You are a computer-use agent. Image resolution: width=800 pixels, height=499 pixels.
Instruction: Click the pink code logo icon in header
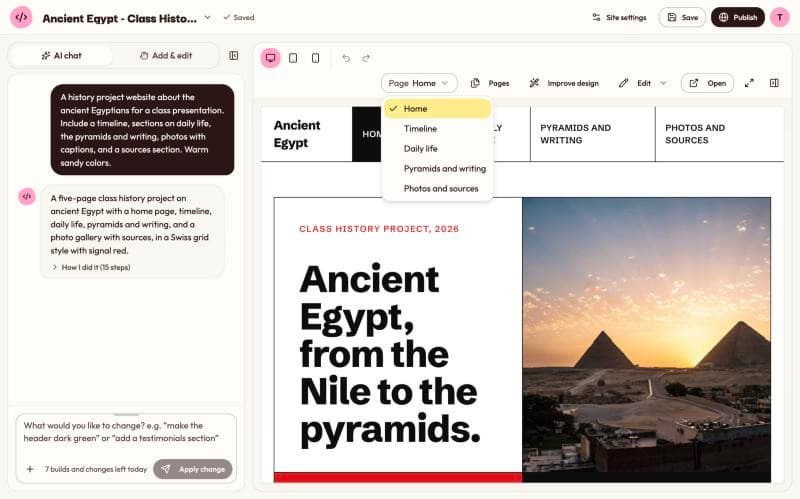click(x=21, y=17)
